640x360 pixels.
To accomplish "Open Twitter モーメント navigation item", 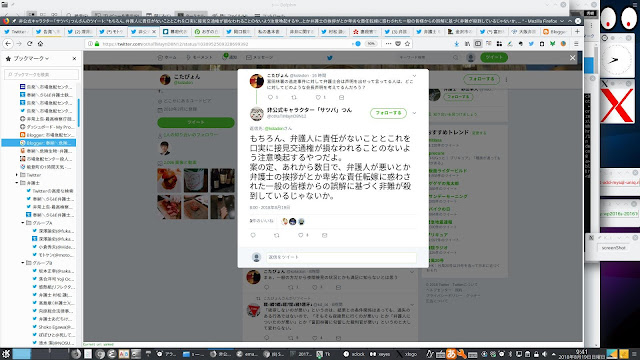I will (x=199, y=58).
